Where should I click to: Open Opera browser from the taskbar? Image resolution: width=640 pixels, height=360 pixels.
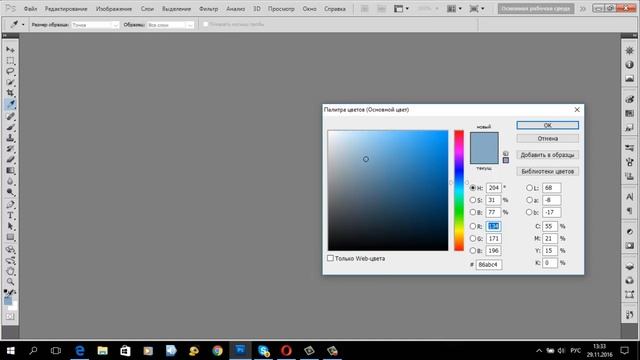tap(286, 350)
